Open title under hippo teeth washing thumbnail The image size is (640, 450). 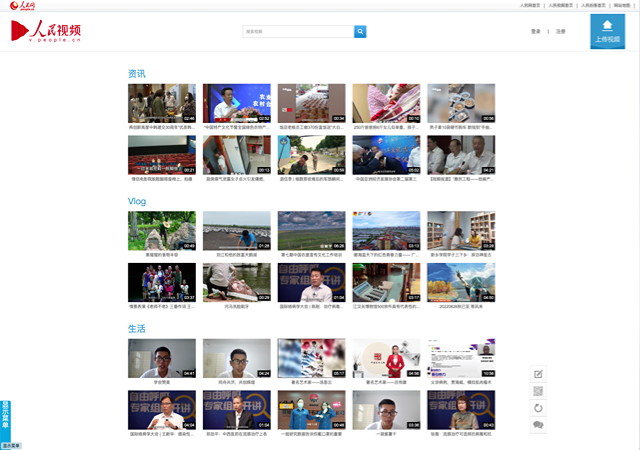pos(236,307)
